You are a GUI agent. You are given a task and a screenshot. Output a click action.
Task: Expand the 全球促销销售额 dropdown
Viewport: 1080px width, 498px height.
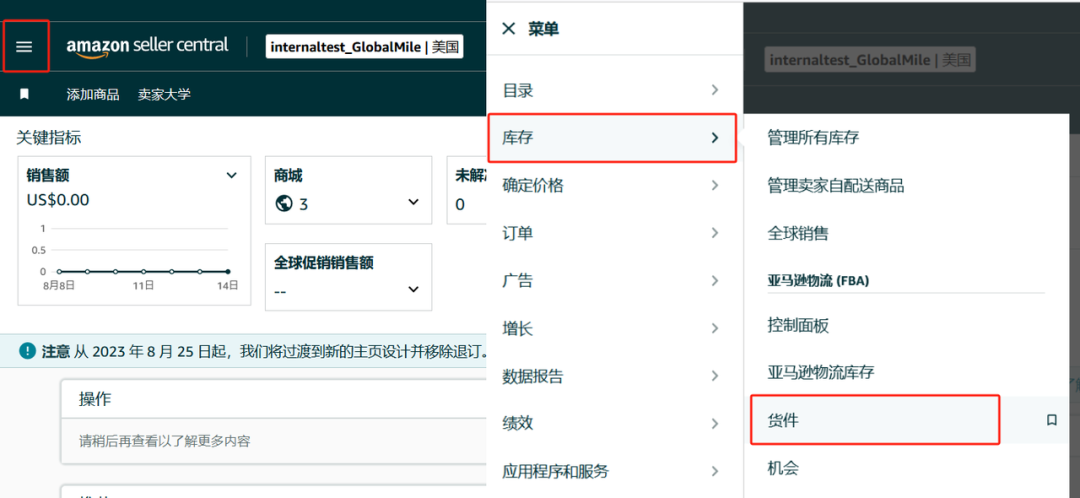tap(413, 289)
